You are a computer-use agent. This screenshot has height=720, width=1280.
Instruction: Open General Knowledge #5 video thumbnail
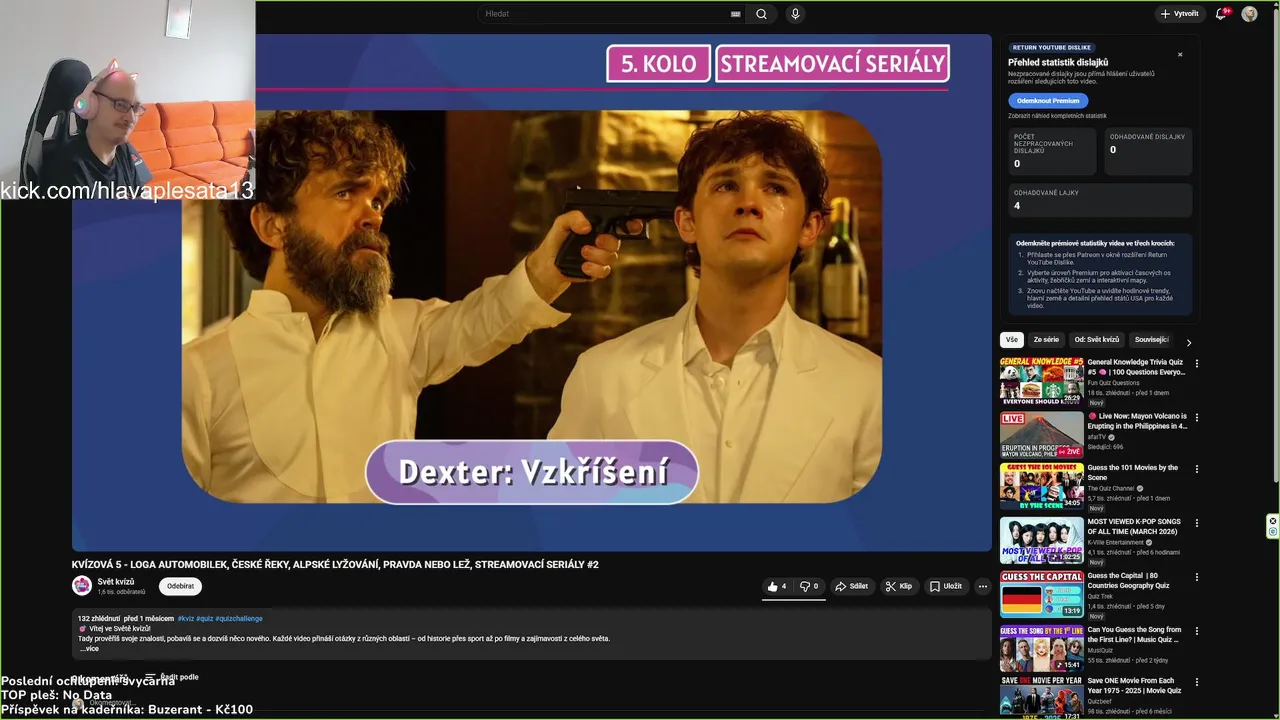click(x=1042, y=381)
